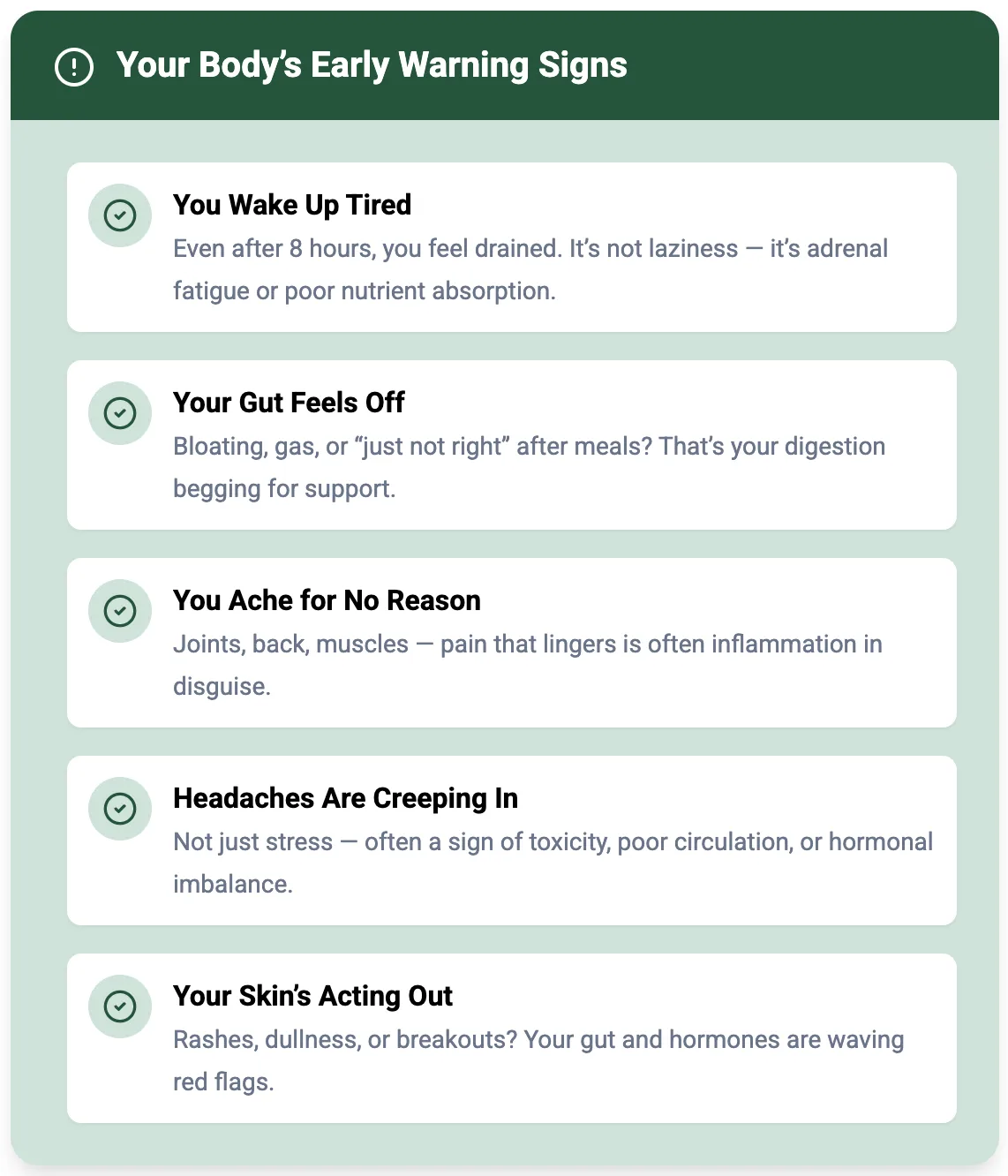The image size is (1008, 1176).
Task: Click the check icon beside Your Gut Feels Off
Action: [120, 413]
